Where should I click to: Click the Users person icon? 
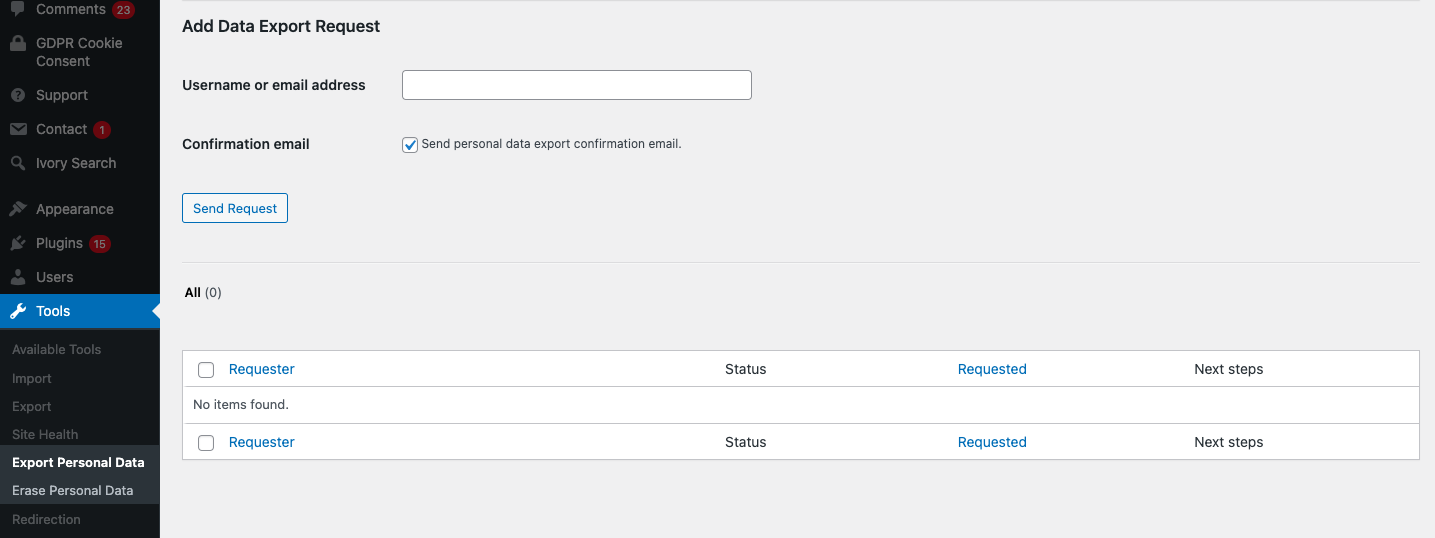pos(18,277)
